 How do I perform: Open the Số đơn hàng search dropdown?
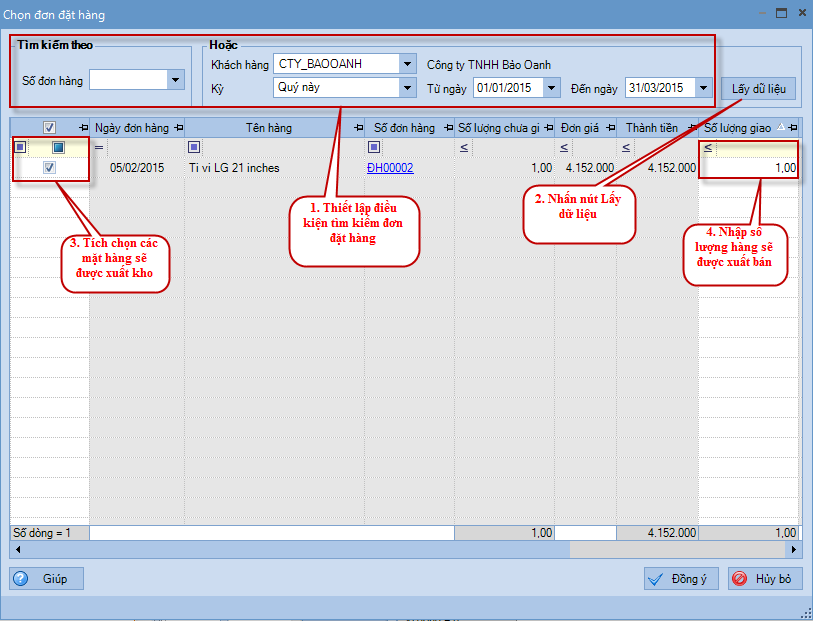pos(176,80)
